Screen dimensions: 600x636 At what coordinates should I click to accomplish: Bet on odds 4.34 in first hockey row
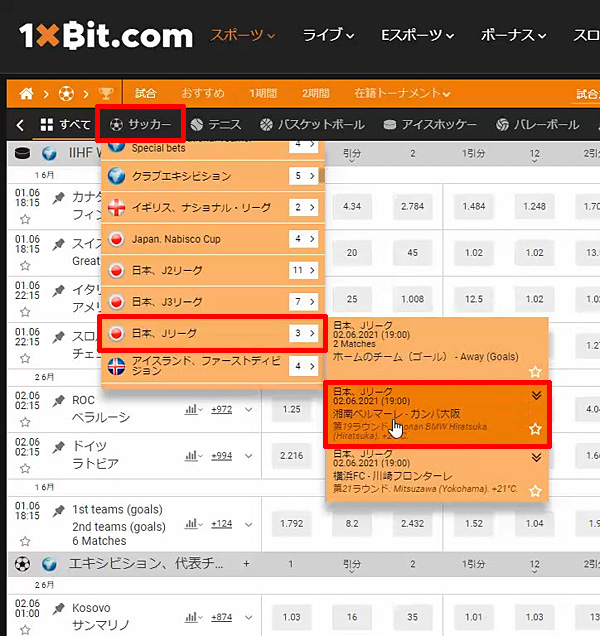tap(352, 206)
